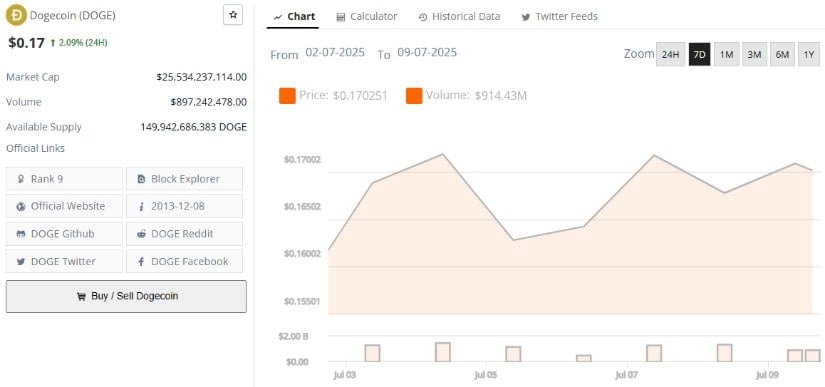Click the Buy / Sell Dogecoin button
The image size is (825, 387).
pos(126,297)
